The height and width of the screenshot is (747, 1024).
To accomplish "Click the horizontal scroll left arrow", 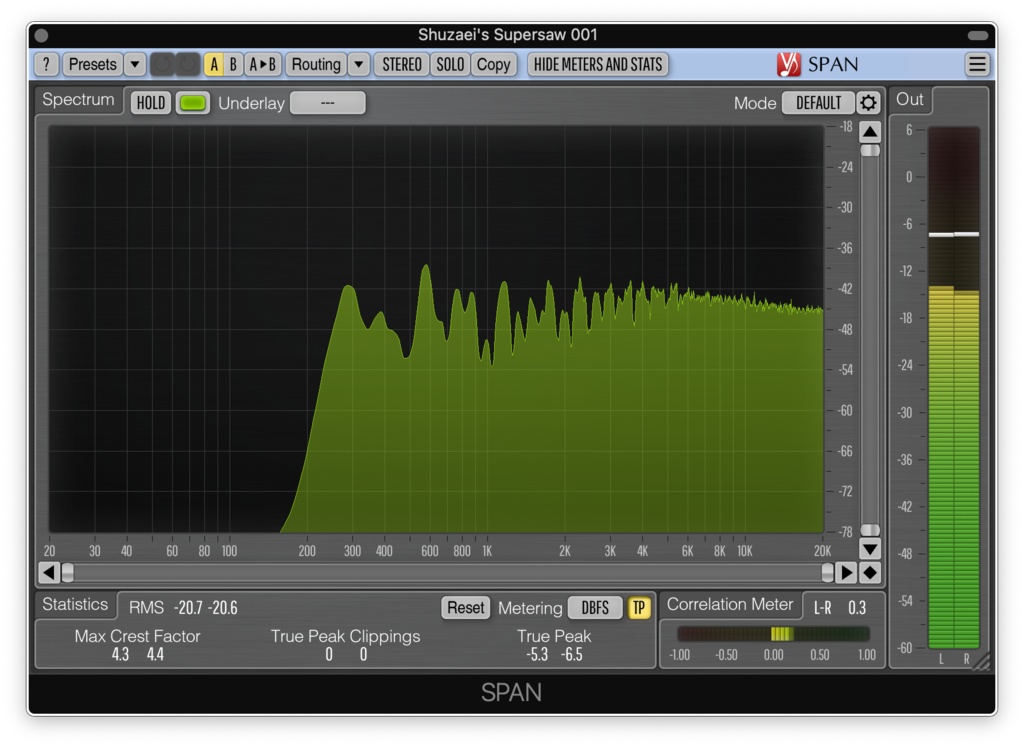I will coord(49,573).
